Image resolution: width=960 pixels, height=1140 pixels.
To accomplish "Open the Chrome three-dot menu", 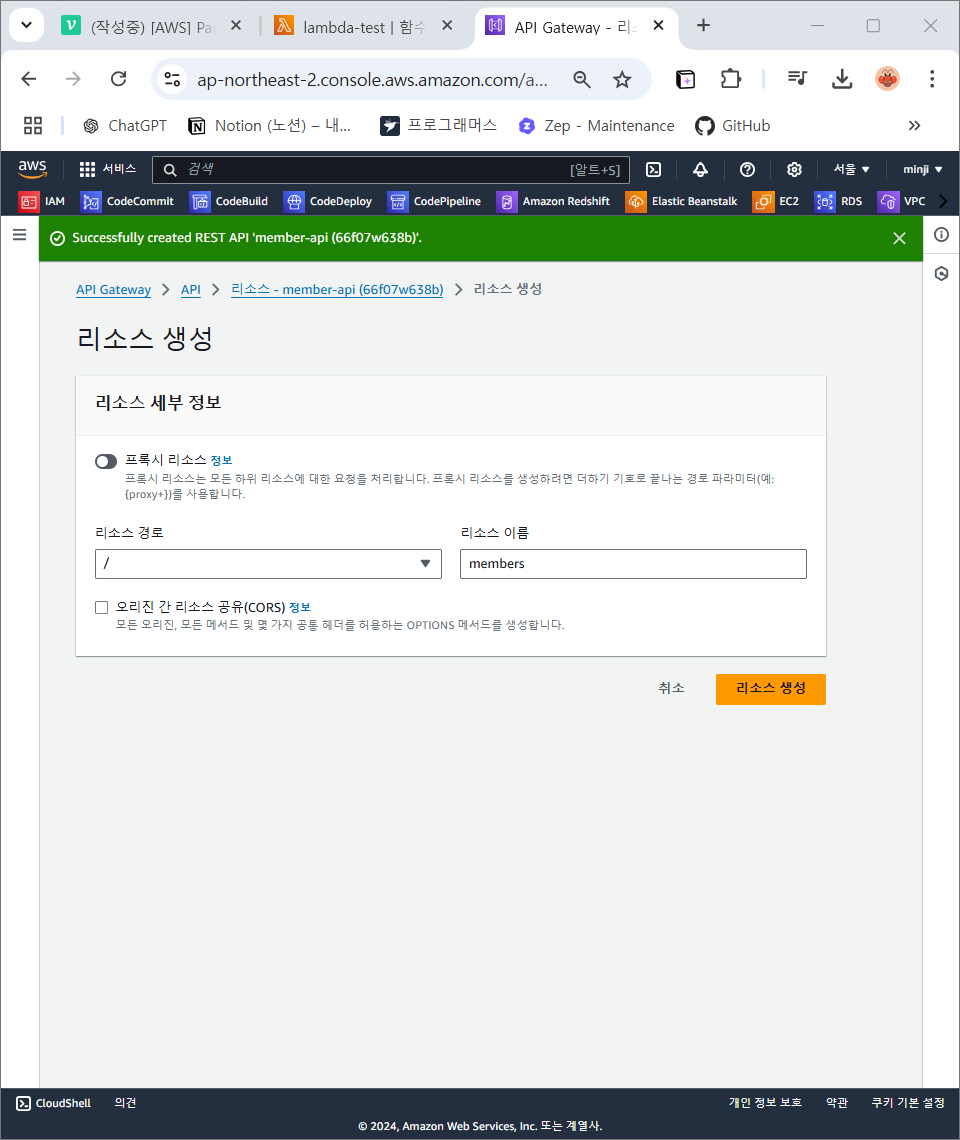I will 932,79.
